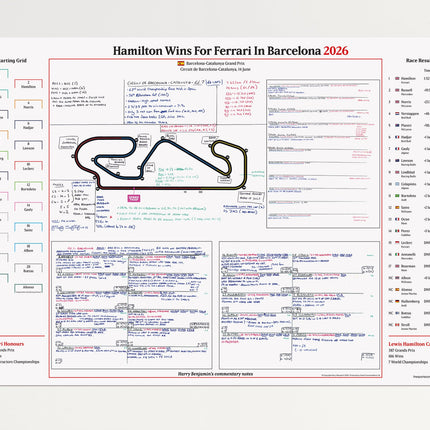The height and width of the screenshot is (430, 430).
Task: Click 'Bearman' in the Race Results list
Action: click(408, 266)
